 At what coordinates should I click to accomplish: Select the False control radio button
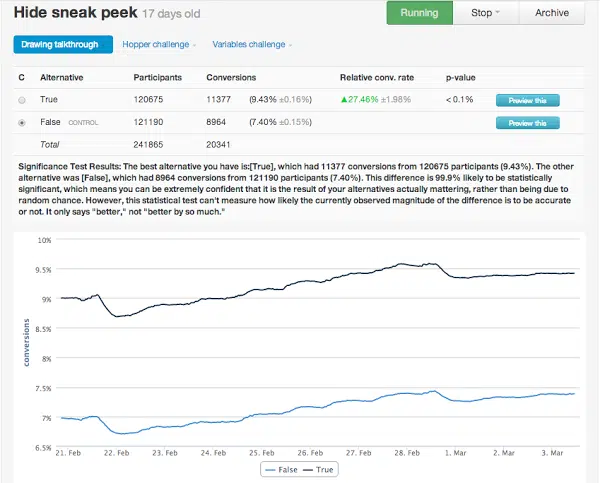[x=22, y=123]
